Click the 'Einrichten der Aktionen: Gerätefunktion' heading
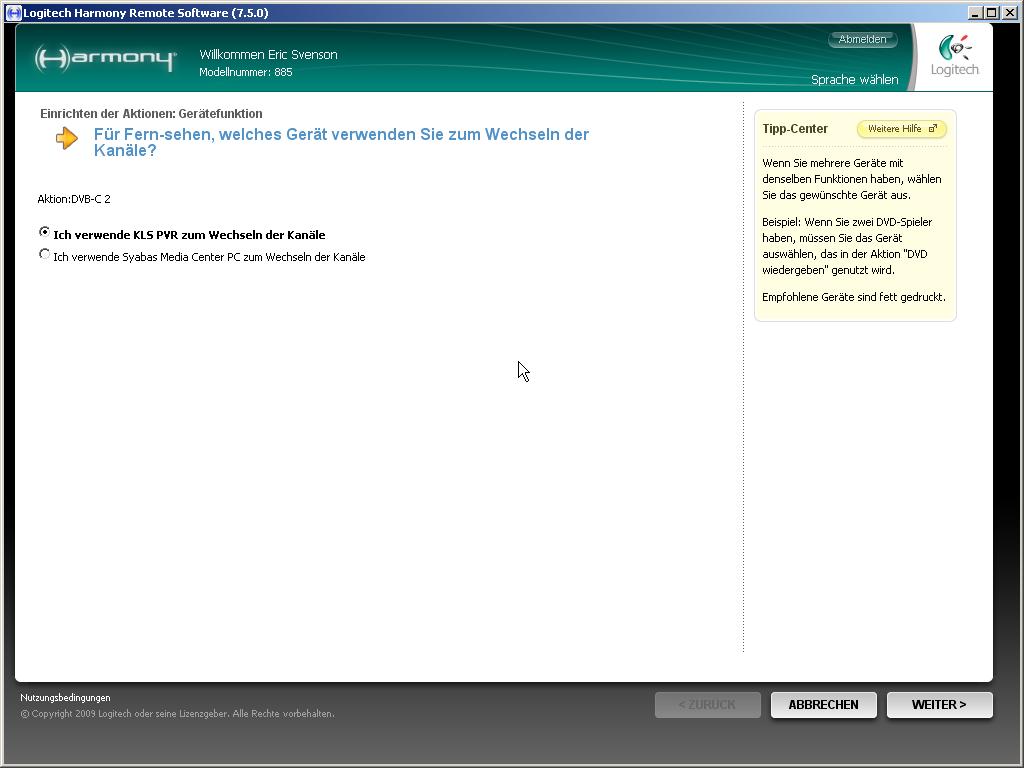The width and height of the screenshot is (1024, 768). click(151, 114)
